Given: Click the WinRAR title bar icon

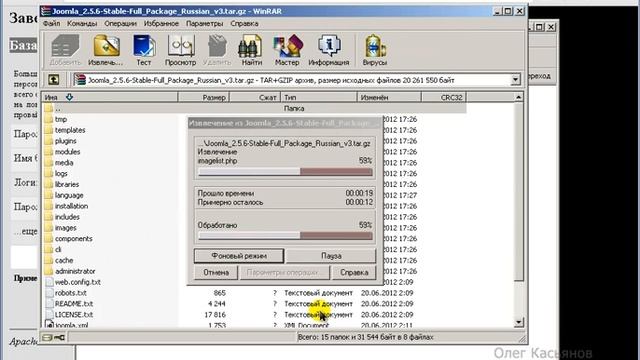Looking at the screenshot, I should (46, 11).
